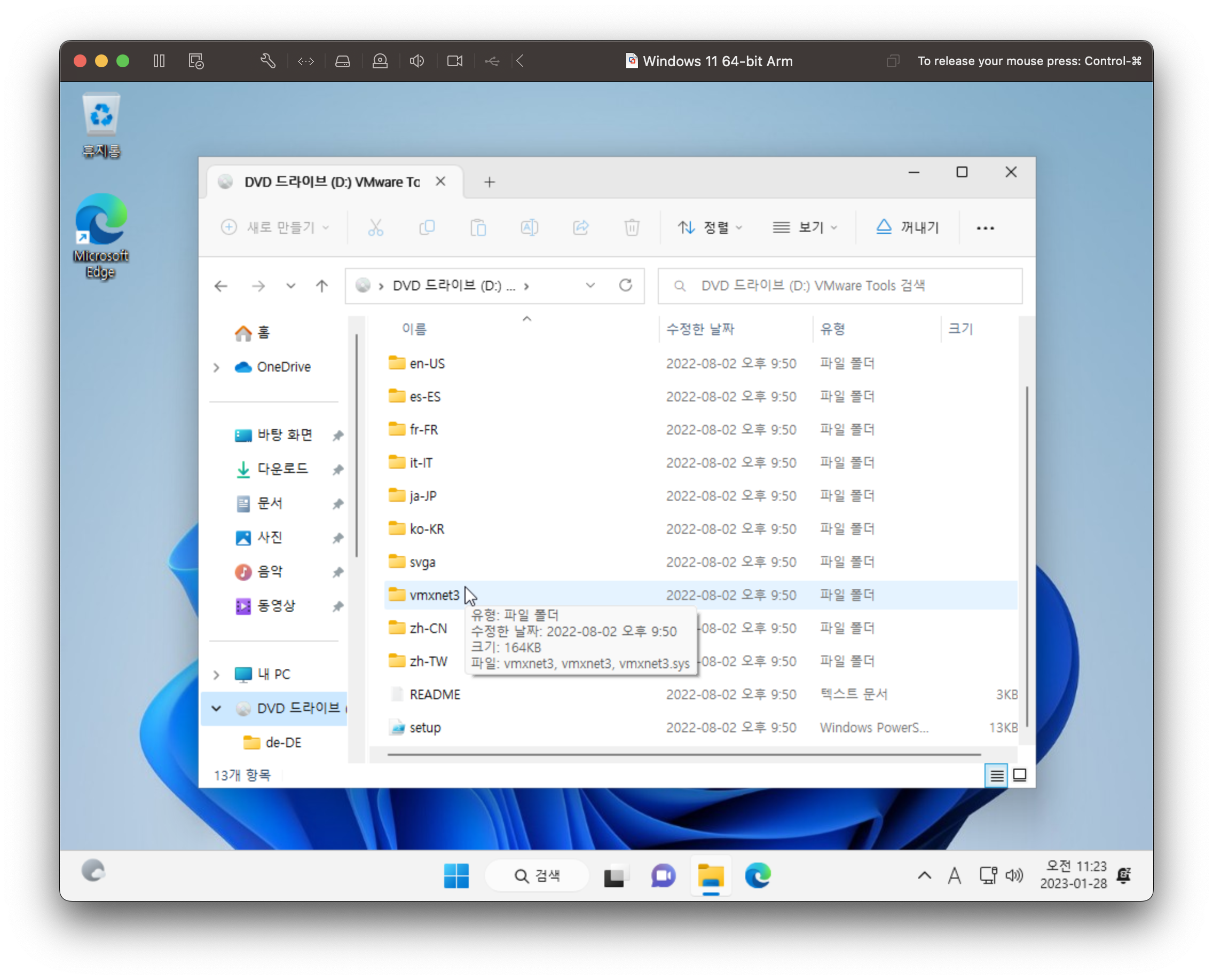Click the VMware Tools search field
This screenshot has width=1213, height=980.
coord(840,286)
